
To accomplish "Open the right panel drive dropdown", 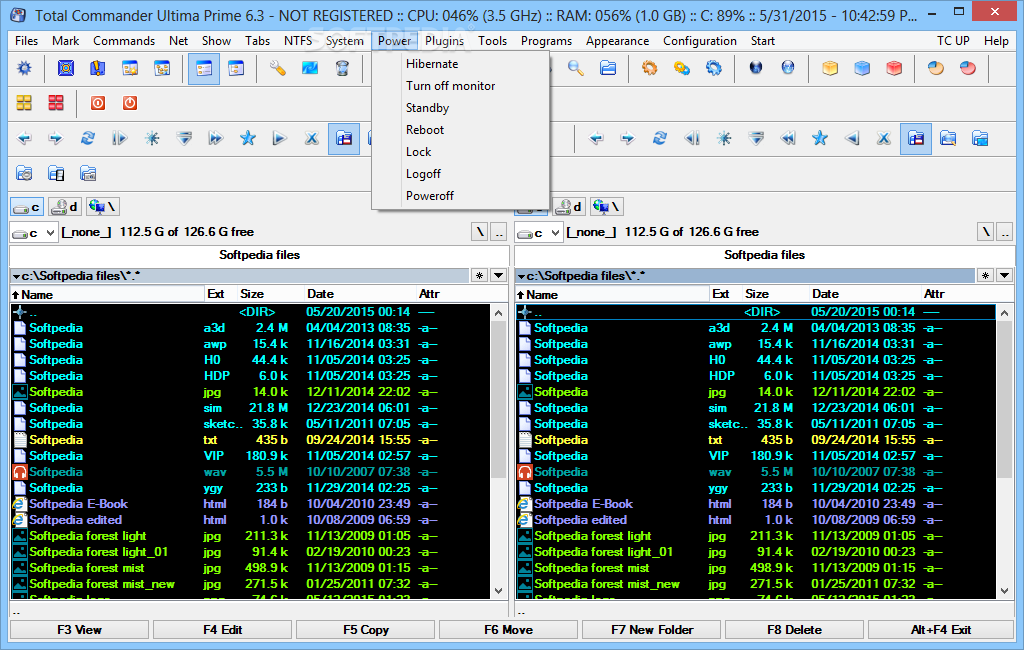I will (x=539, y=233).
